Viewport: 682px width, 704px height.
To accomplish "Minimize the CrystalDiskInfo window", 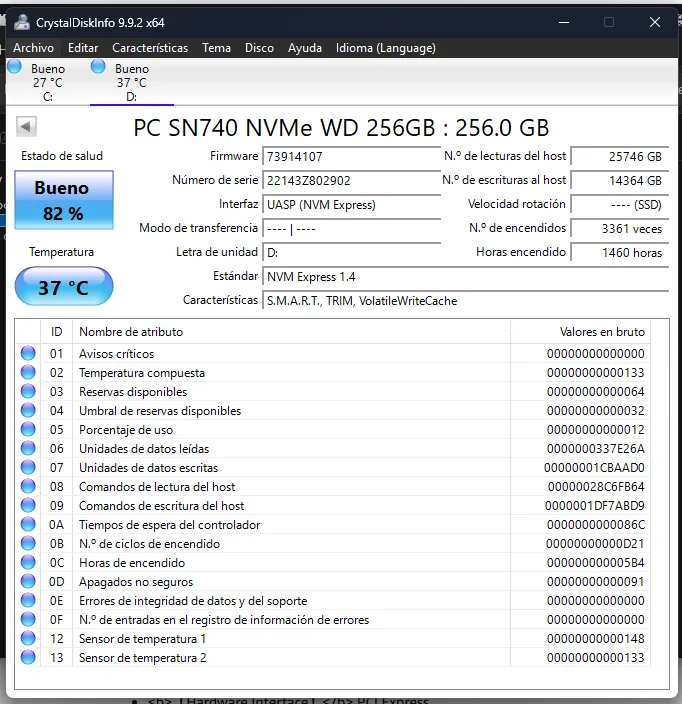I will coord(564,22).
